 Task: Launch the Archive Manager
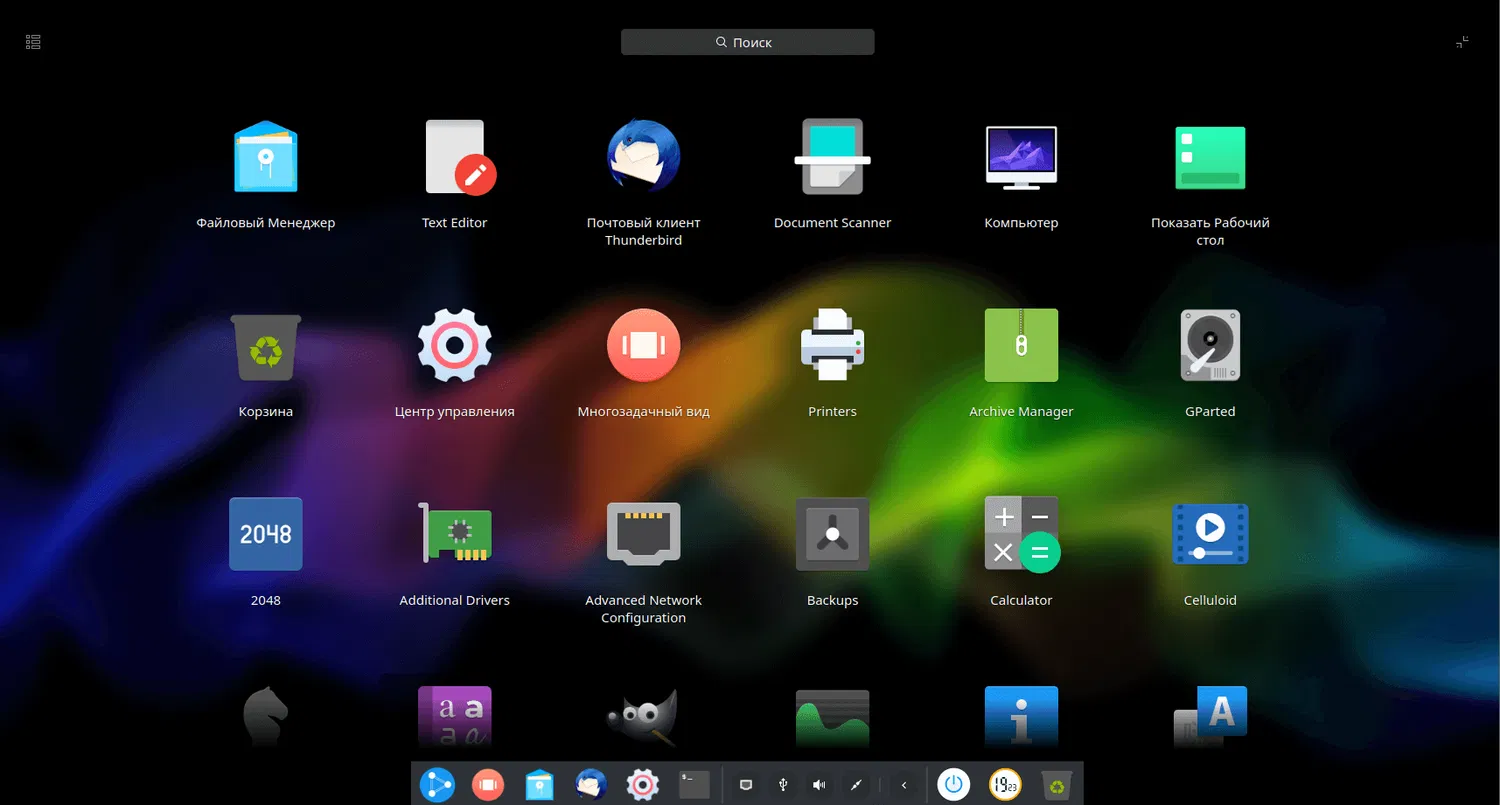[1021, 345]
